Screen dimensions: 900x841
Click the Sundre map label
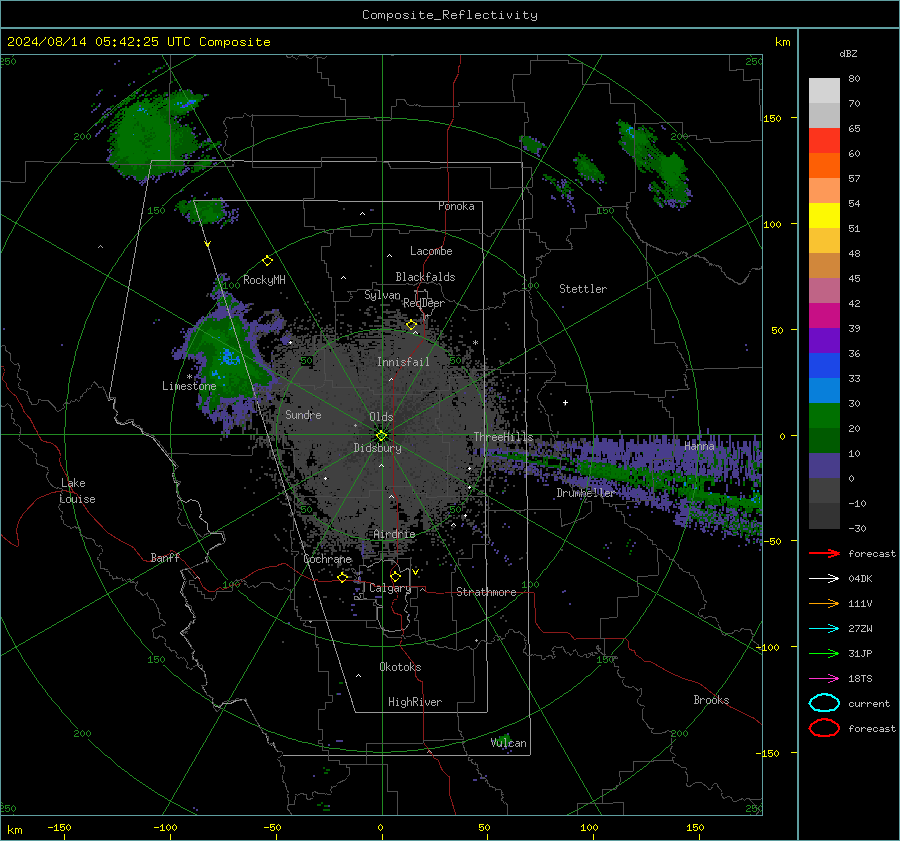coord(303,414)
